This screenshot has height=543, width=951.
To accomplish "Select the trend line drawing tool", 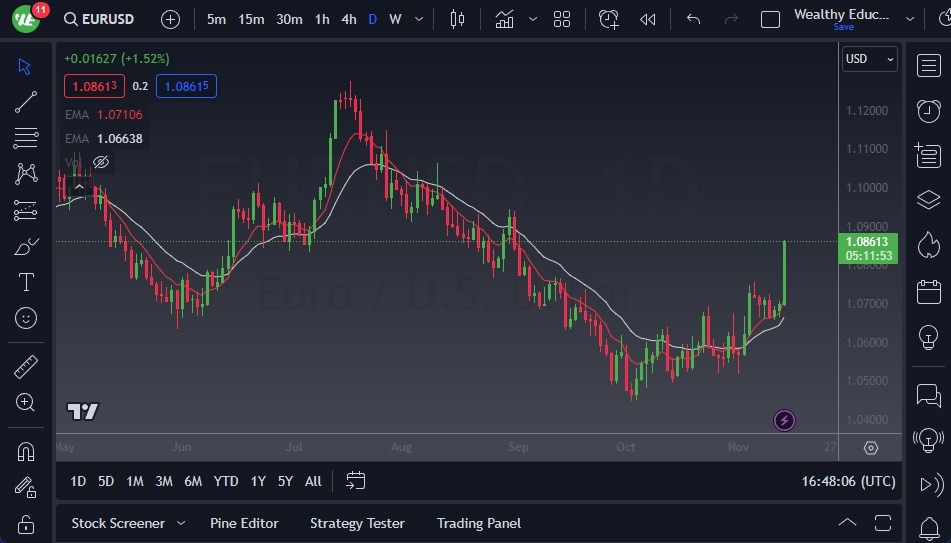I will [26, 102].
